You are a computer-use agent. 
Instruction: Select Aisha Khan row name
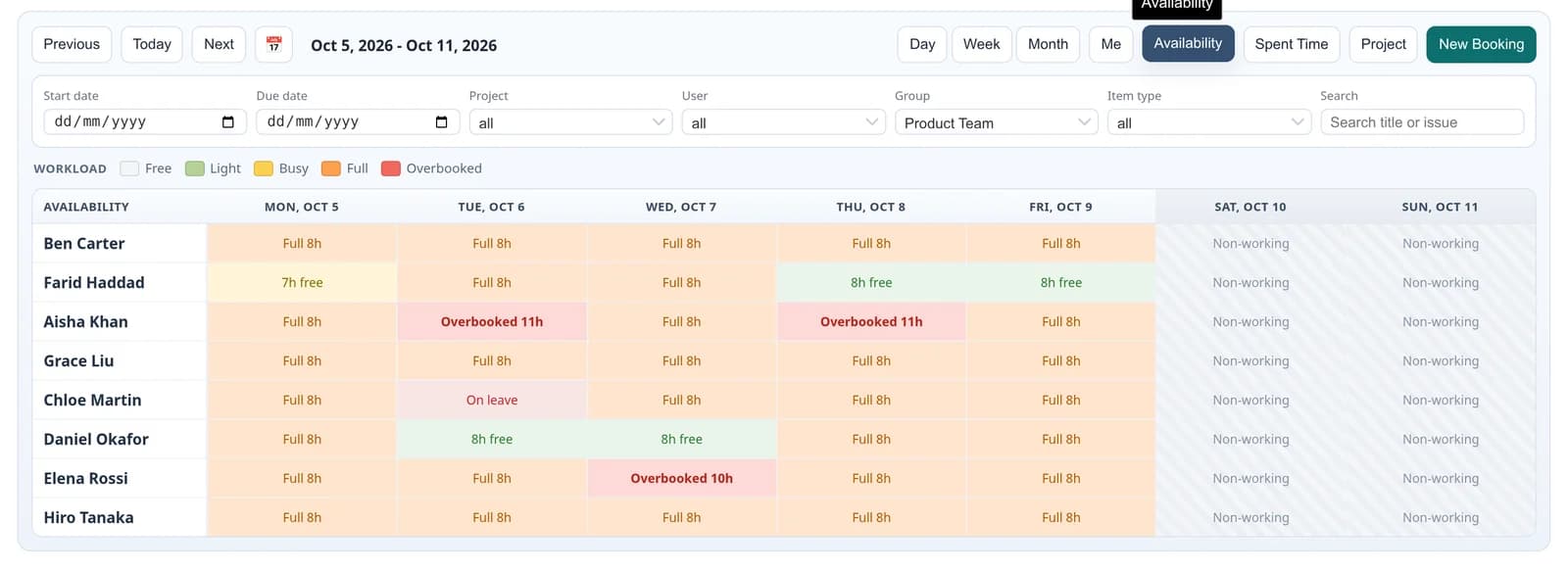click(x=85, y=322)
